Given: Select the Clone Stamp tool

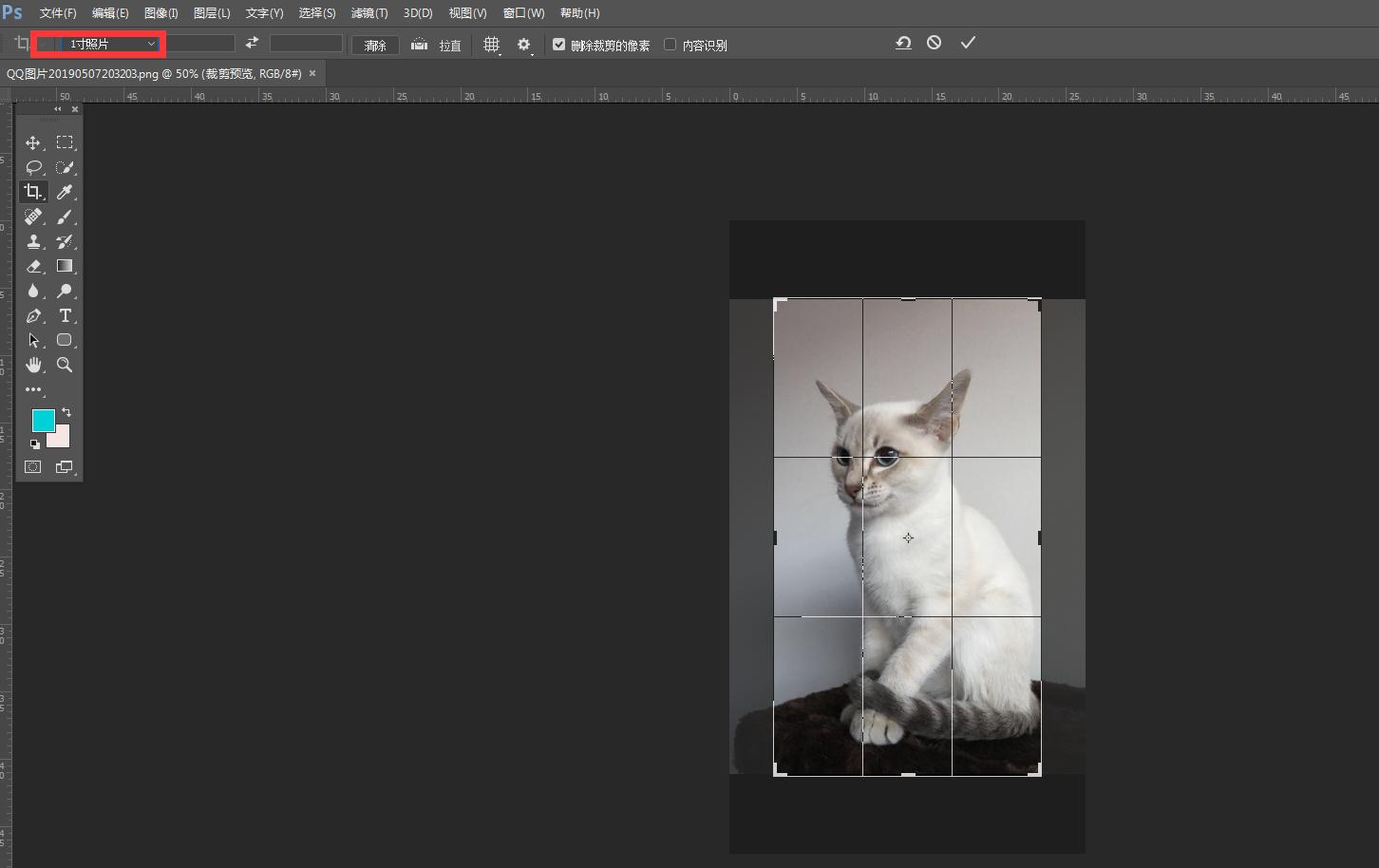Looking at the screenshot, I should (x=33, y=241).
